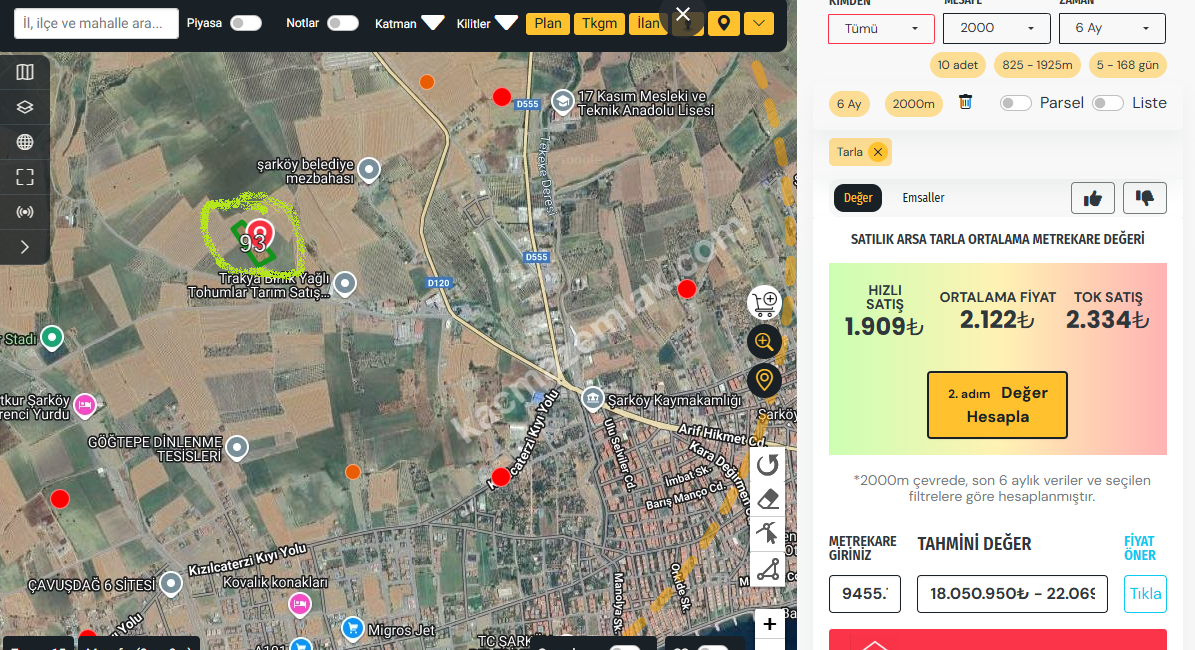
Task: Turn on the Parsel switch
Action: coord(1015,103)
